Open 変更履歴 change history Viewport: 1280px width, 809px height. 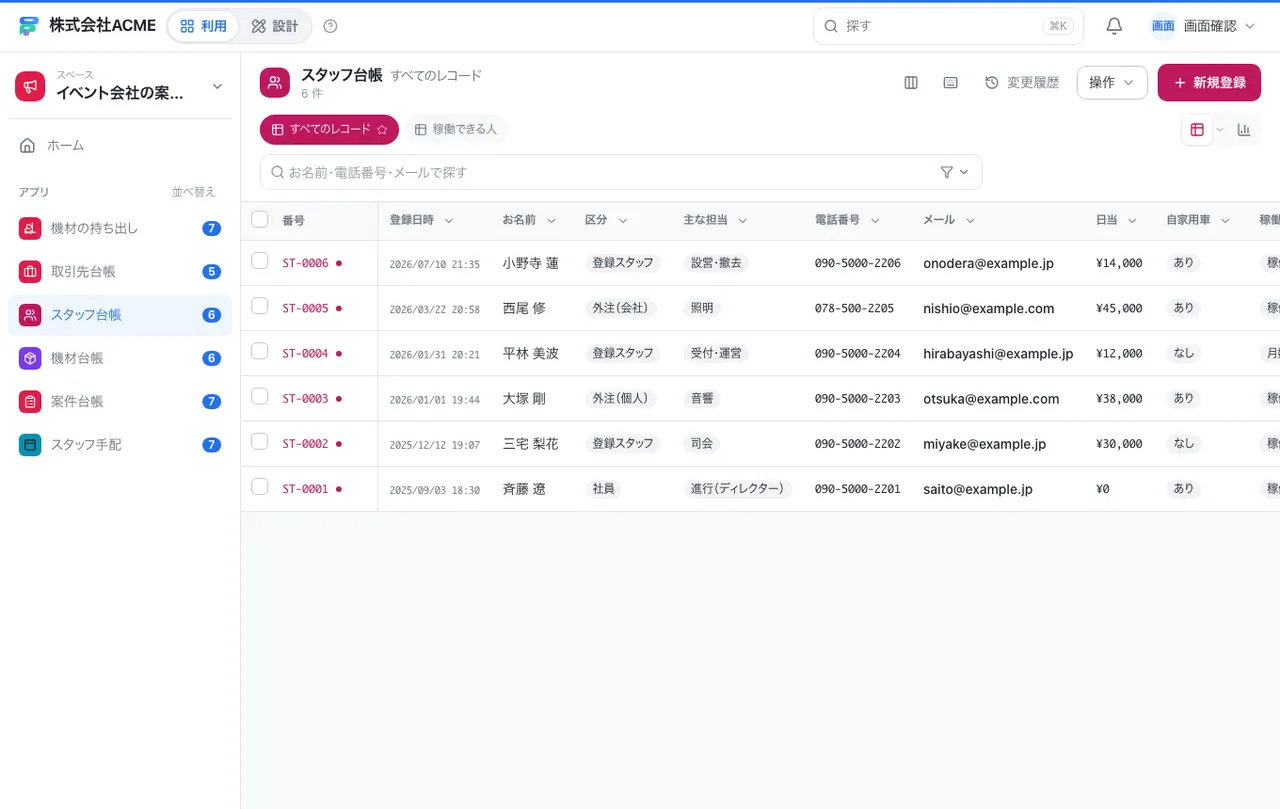click(1022, 83)
